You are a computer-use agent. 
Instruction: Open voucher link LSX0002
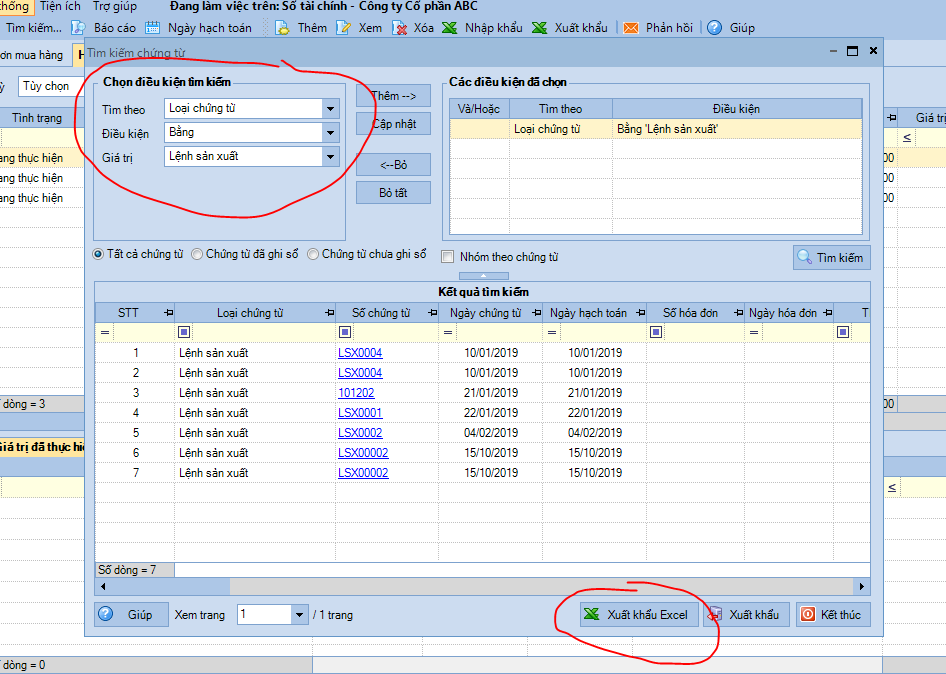(x=360, y=433)
